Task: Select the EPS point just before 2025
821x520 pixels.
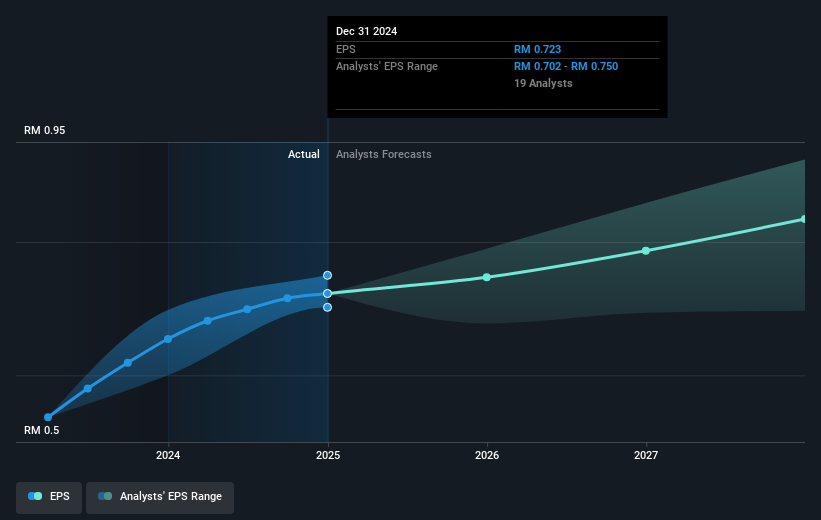Action: 287,298
